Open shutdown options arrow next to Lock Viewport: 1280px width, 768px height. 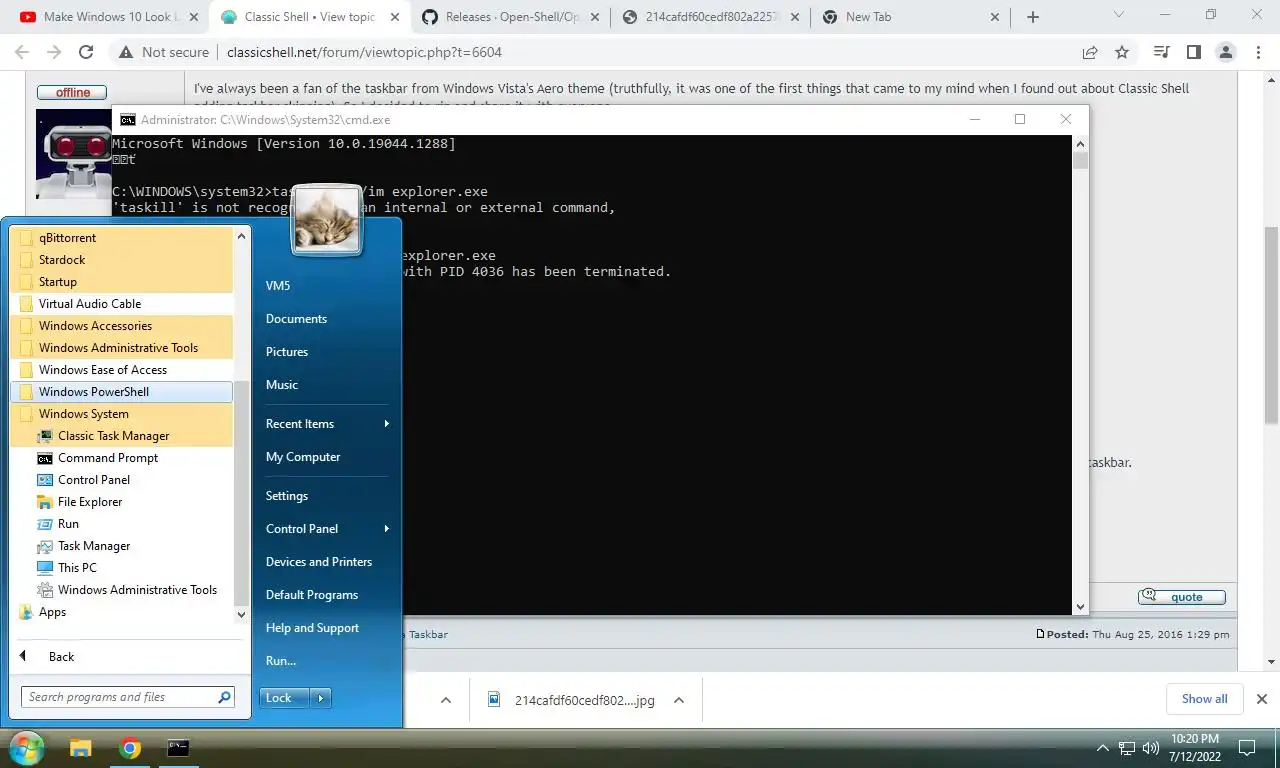pyautogui.click(x=320, y=698)
